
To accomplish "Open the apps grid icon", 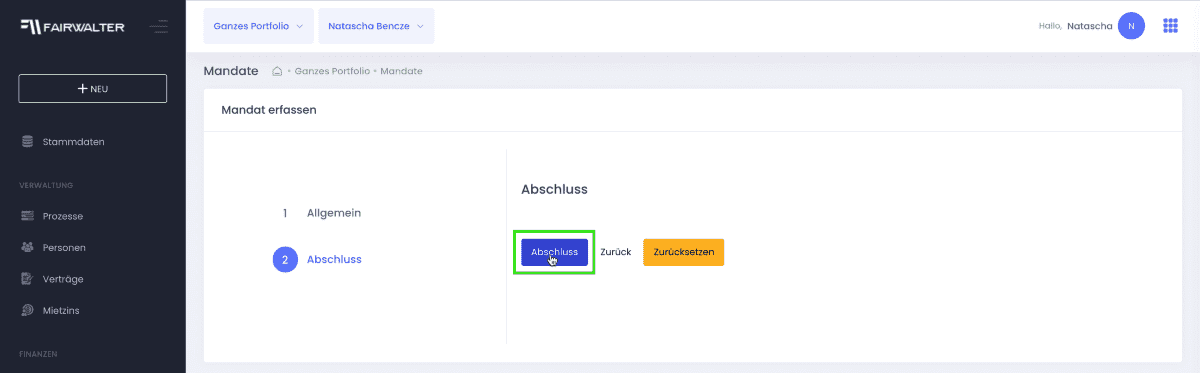I will coord(1170,26).
